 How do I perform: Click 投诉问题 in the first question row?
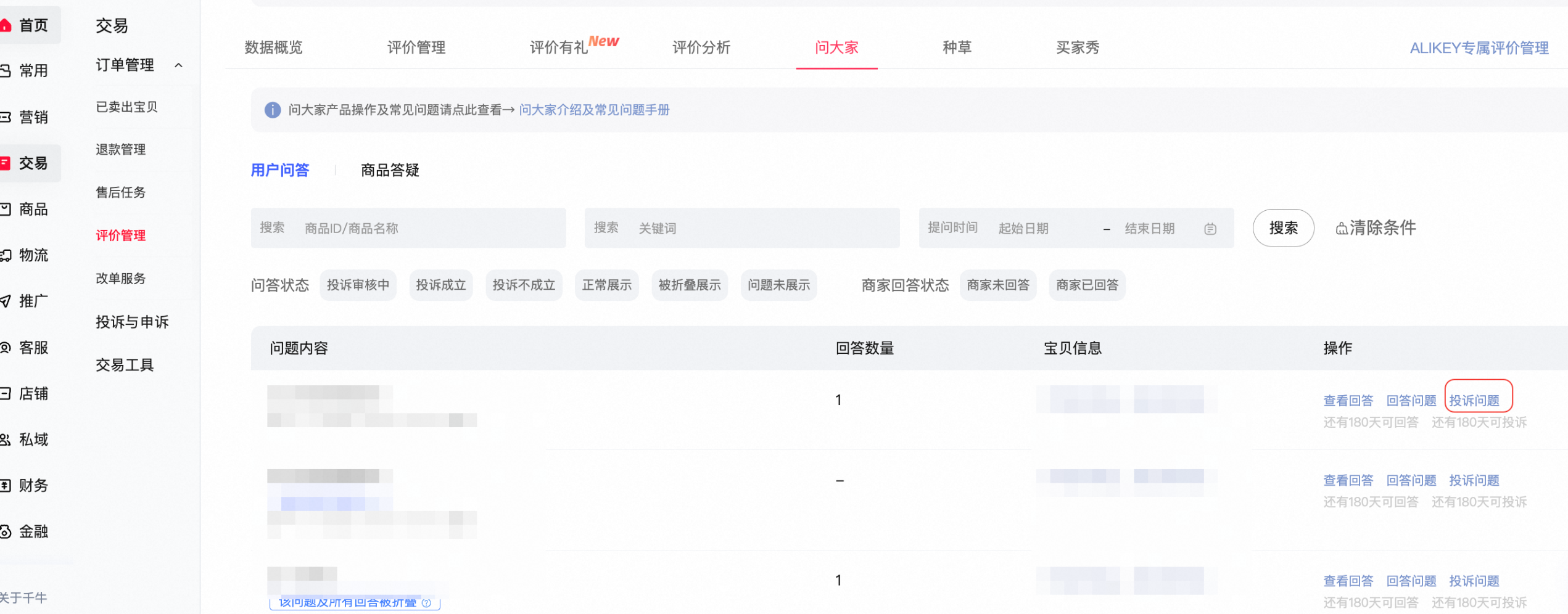click(x=1474, y=401)
